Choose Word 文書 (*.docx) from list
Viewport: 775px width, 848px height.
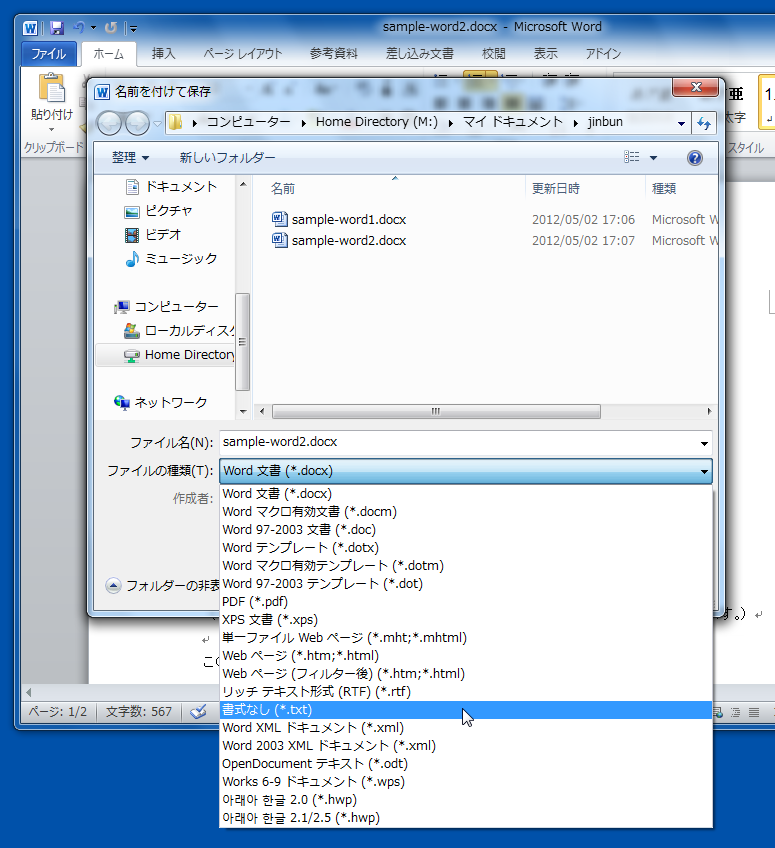(466, 493)
